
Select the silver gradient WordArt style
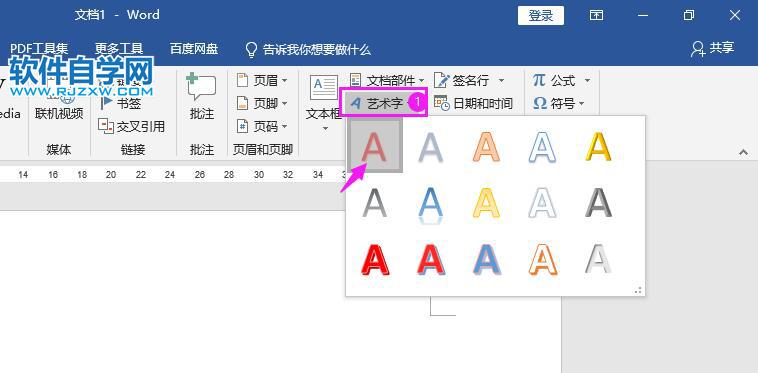(x=598, y=259)
